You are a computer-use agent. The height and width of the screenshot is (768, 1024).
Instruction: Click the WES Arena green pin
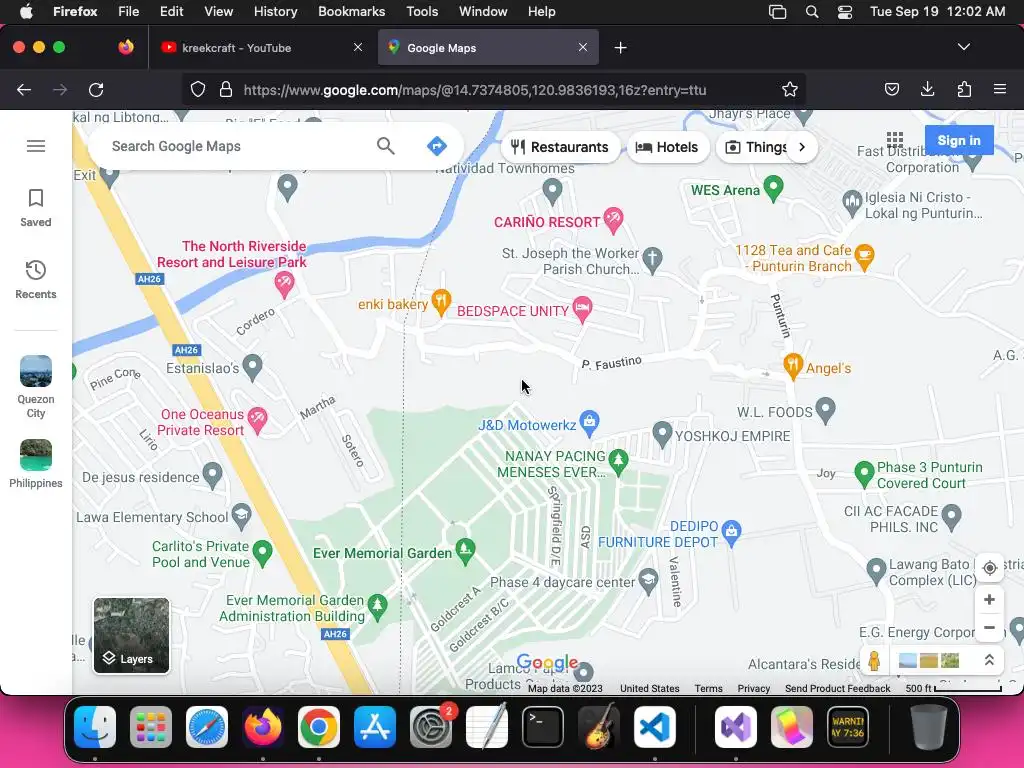click(773, 188)
